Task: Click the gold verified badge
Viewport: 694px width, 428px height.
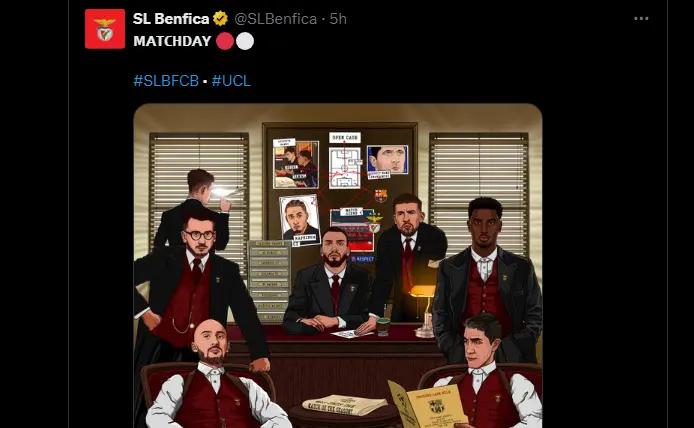Action: pos(221,19)
